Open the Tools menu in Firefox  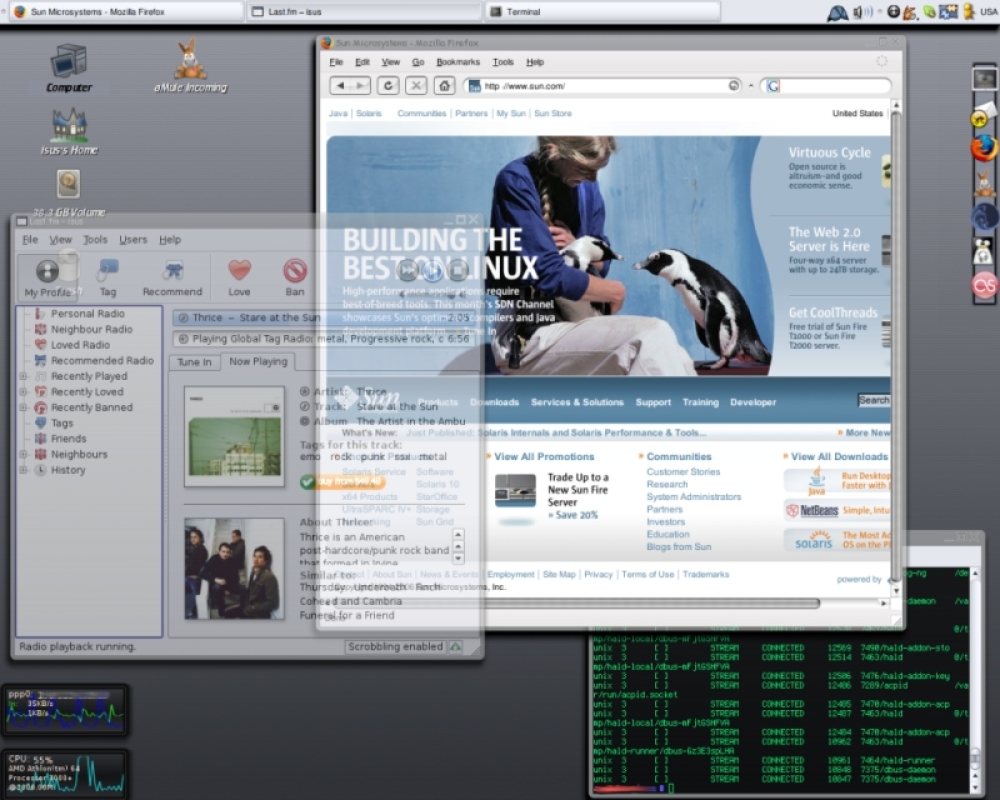click(x=503, y=62)
